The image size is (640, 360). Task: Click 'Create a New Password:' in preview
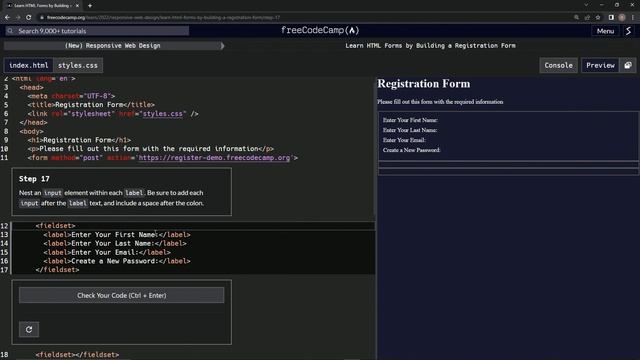click(x=411, y=150)
